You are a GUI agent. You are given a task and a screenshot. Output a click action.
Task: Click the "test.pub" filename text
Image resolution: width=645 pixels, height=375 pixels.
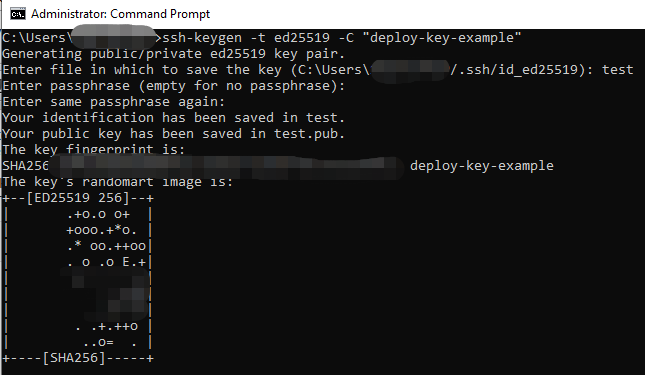tap(306, 134)
